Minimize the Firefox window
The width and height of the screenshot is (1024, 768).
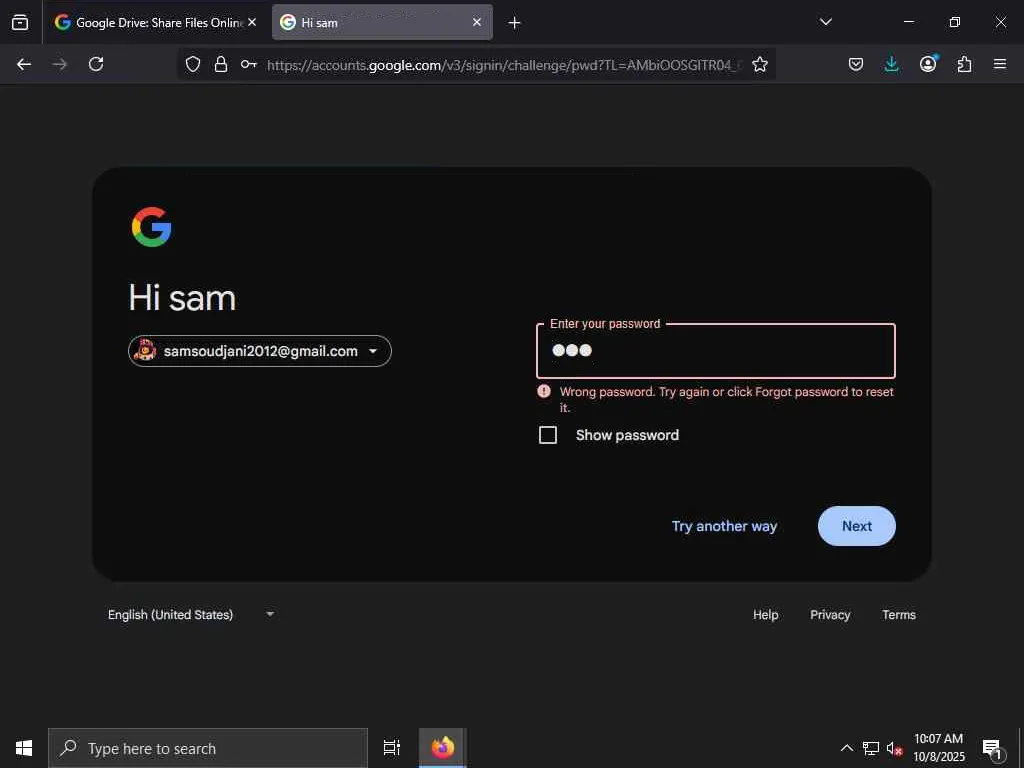click(908, 22)
